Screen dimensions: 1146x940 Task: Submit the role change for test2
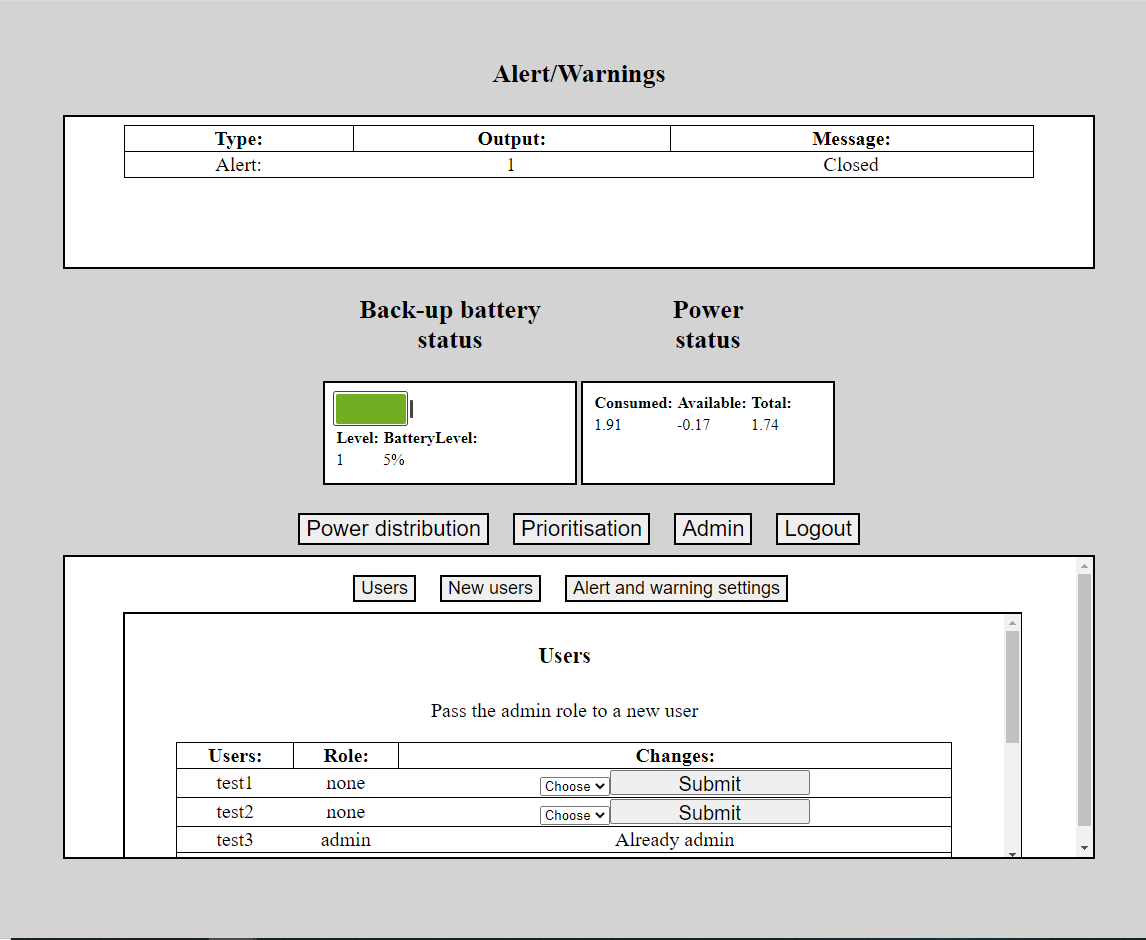click(x=709, y=813)
